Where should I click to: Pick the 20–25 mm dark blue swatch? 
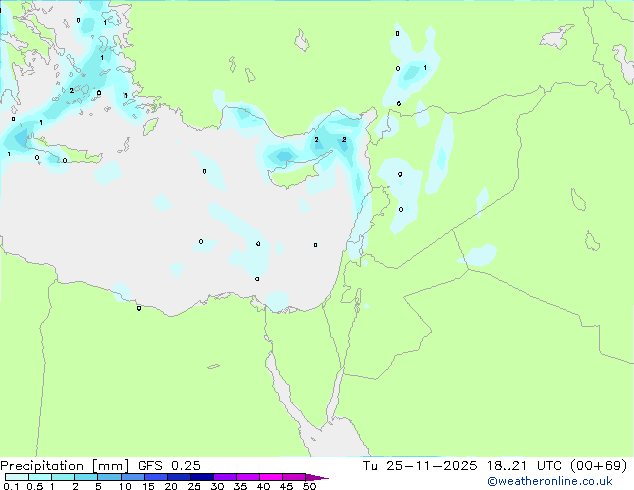point(179,477)
